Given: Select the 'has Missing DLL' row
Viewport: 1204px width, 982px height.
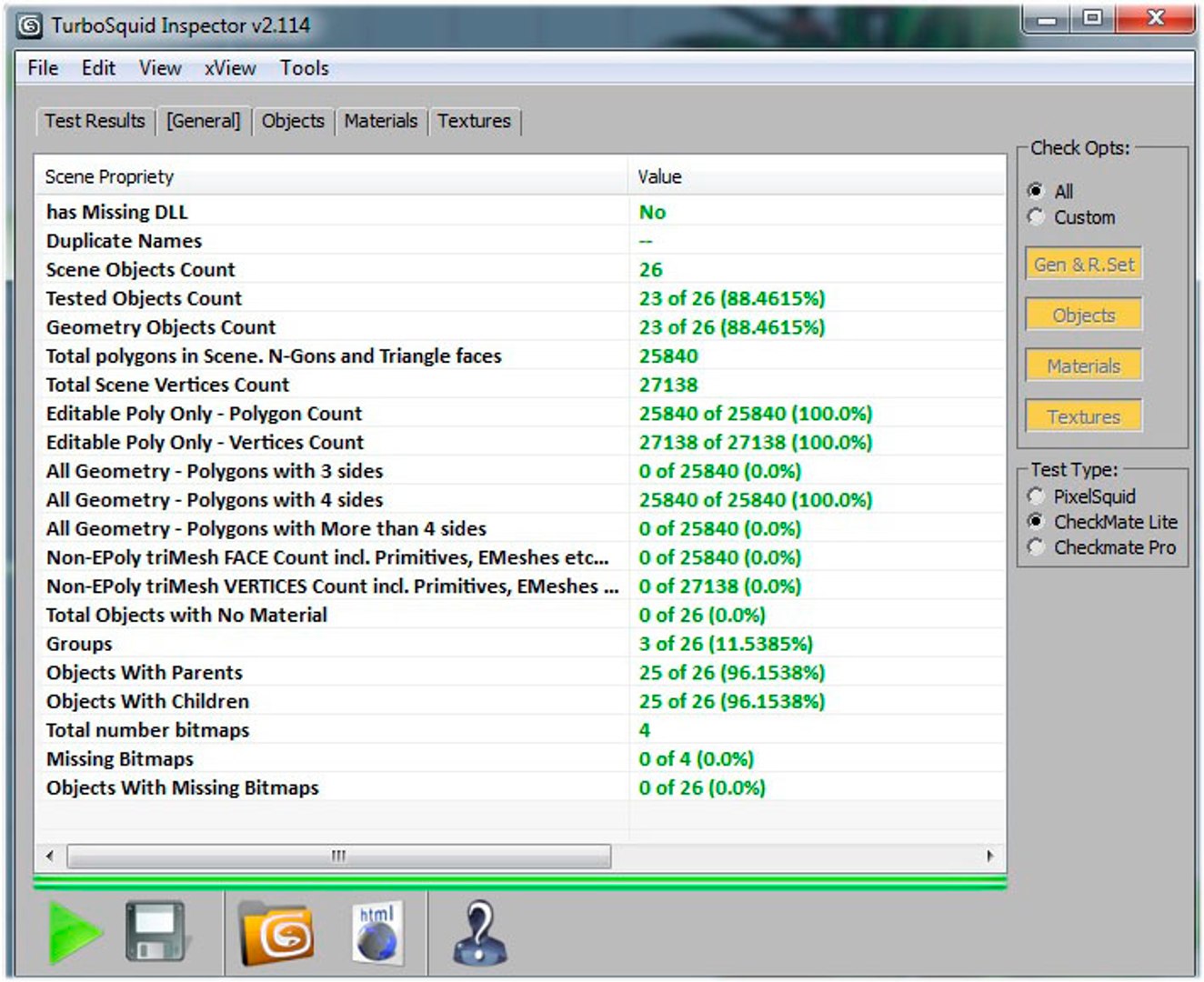Looking at the screenshot, I should click(520, 212).
